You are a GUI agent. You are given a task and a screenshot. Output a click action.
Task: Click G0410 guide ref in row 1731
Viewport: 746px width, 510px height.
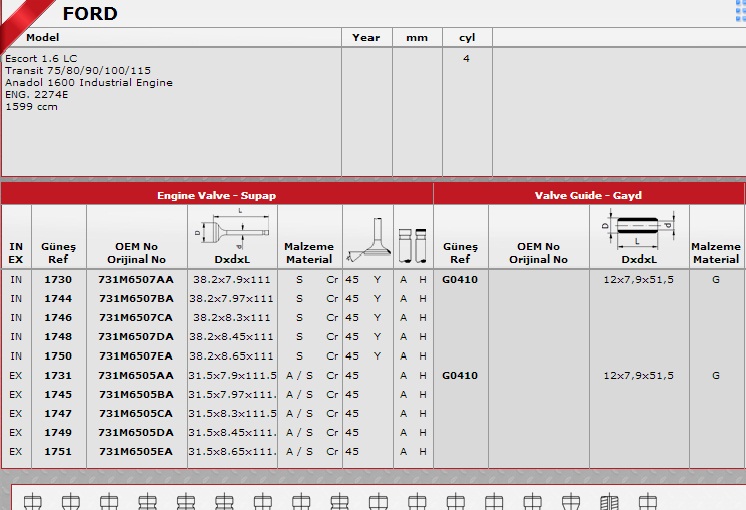pos(460,376)
